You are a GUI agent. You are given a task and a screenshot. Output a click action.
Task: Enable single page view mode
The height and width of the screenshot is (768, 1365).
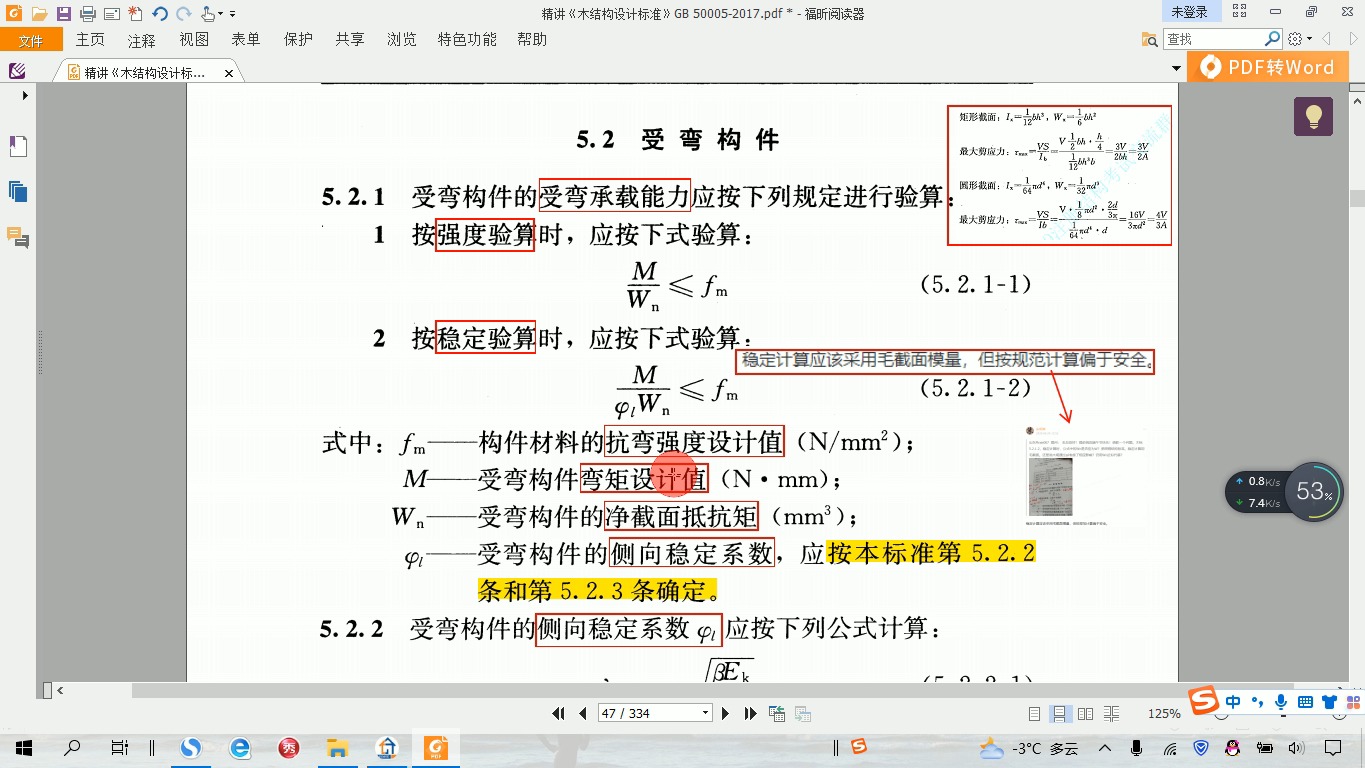(x=1033, y=713)
